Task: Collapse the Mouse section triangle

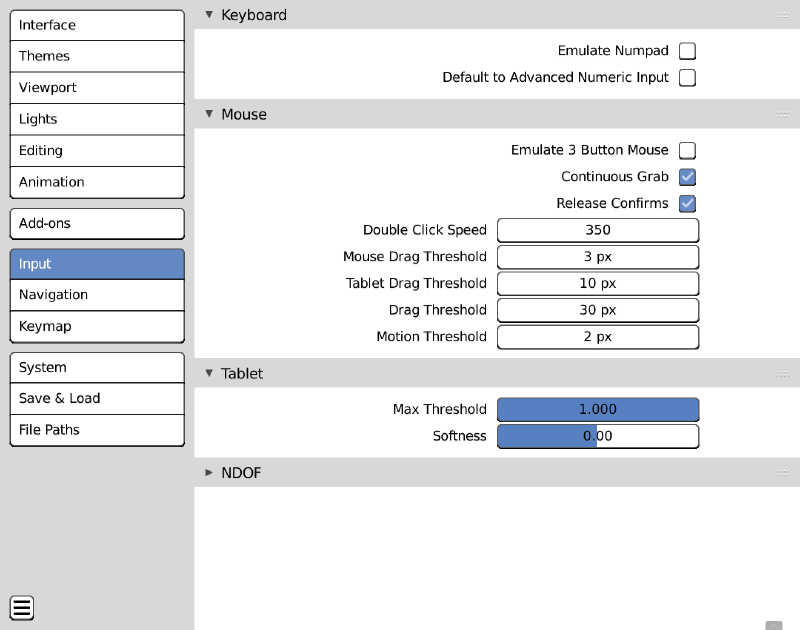Action: (x=209, y=114)
